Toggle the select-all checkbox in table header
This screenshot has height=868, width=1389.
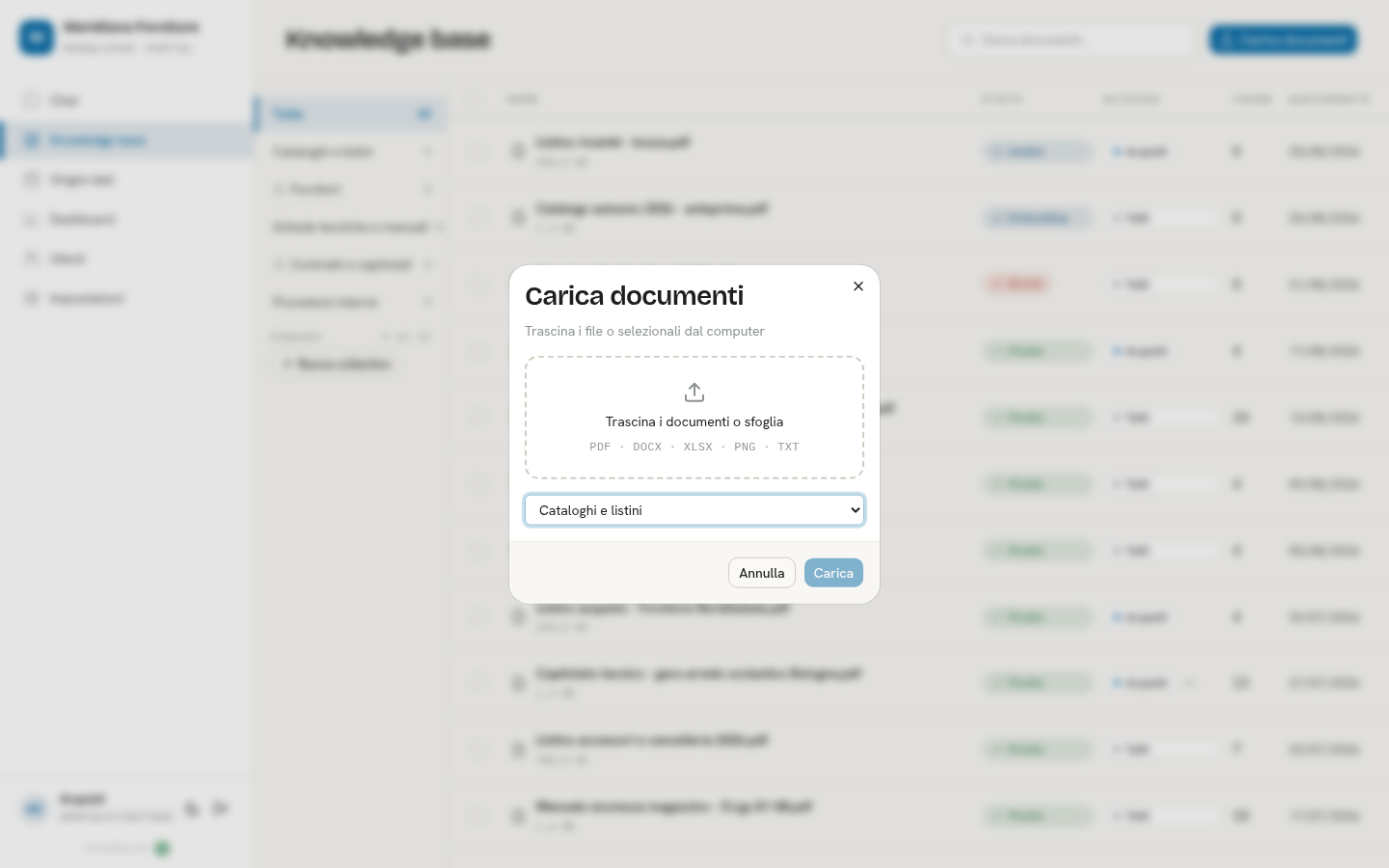click(x=478, y=98)
